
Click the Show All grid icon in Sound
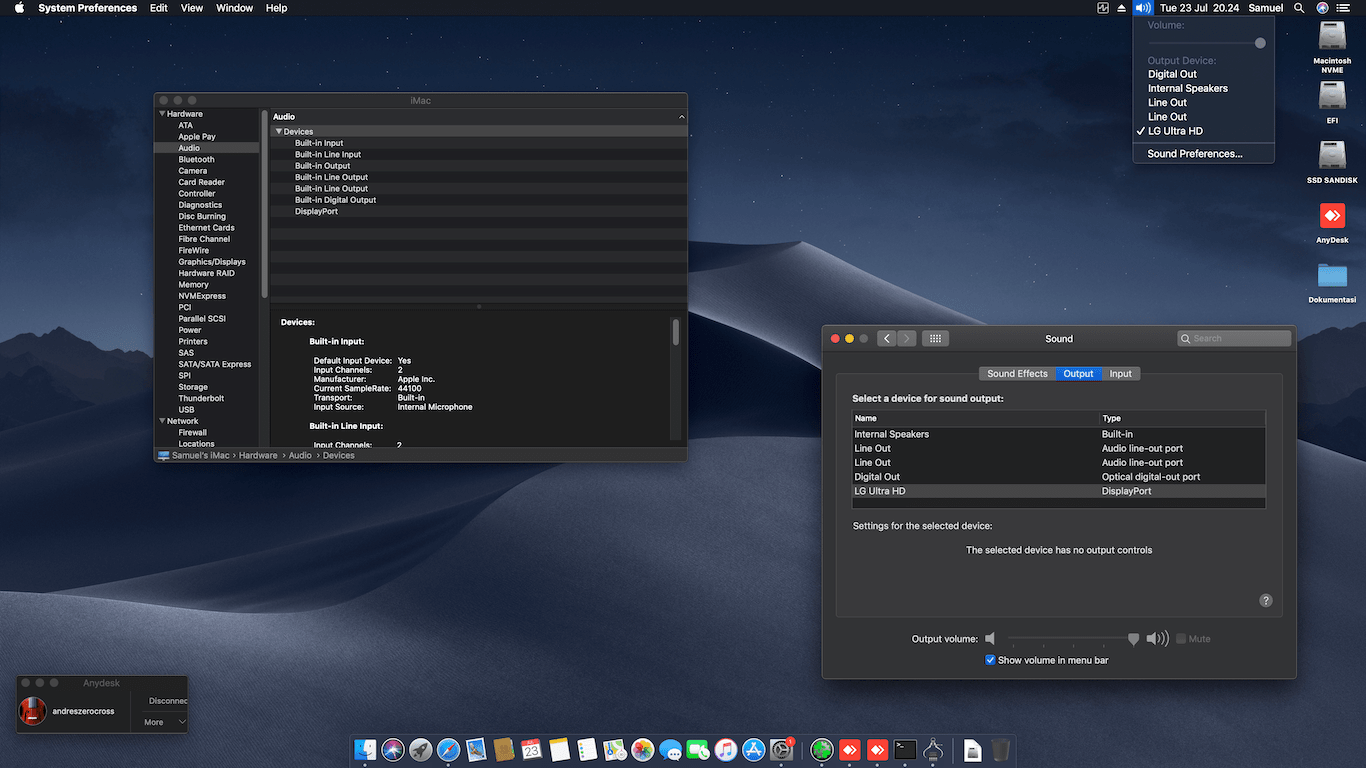click(x=935, y=339)
